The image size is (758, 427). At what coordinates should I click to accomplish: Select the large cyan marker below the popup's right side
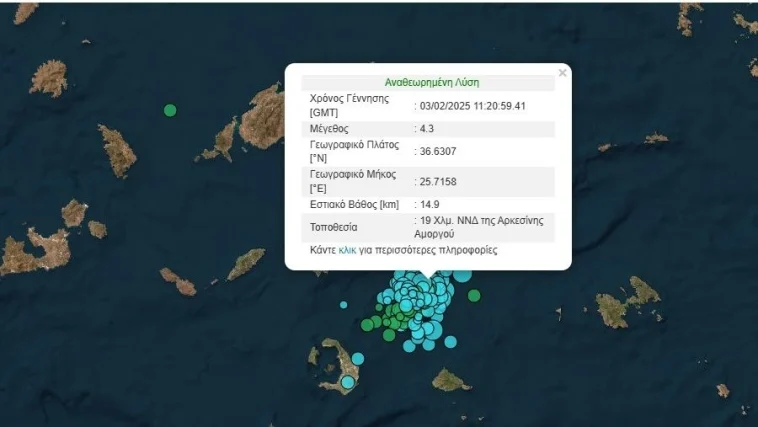coord(462,275)
